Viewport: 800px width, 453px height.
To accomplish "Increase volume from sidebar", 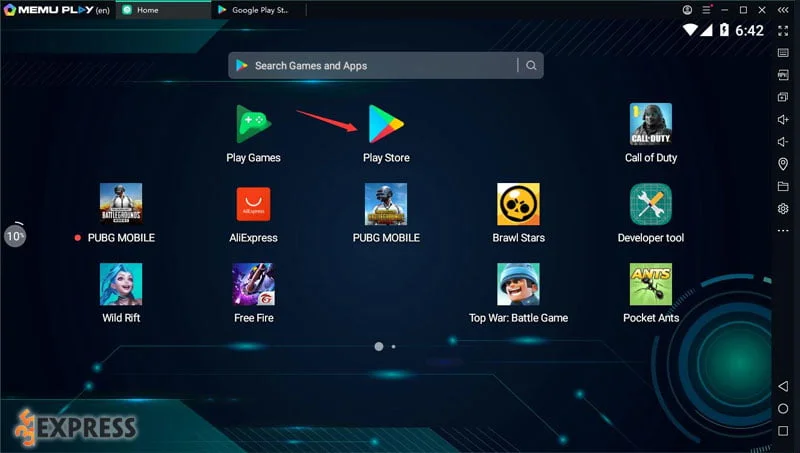I will coord(783,119).
